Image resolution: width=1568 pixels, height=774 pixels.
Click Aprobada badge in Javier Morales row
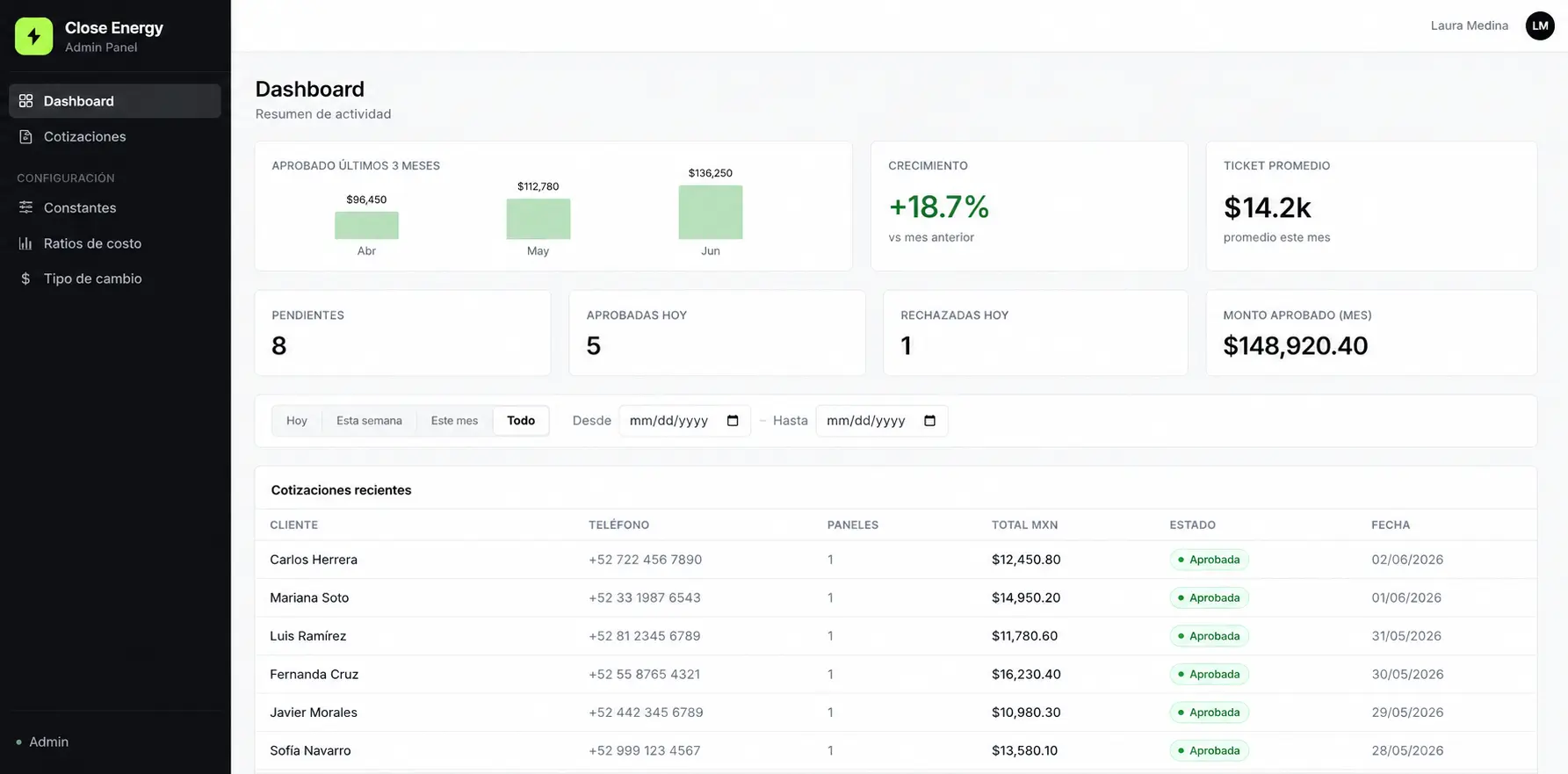(x=1209, y=713)
